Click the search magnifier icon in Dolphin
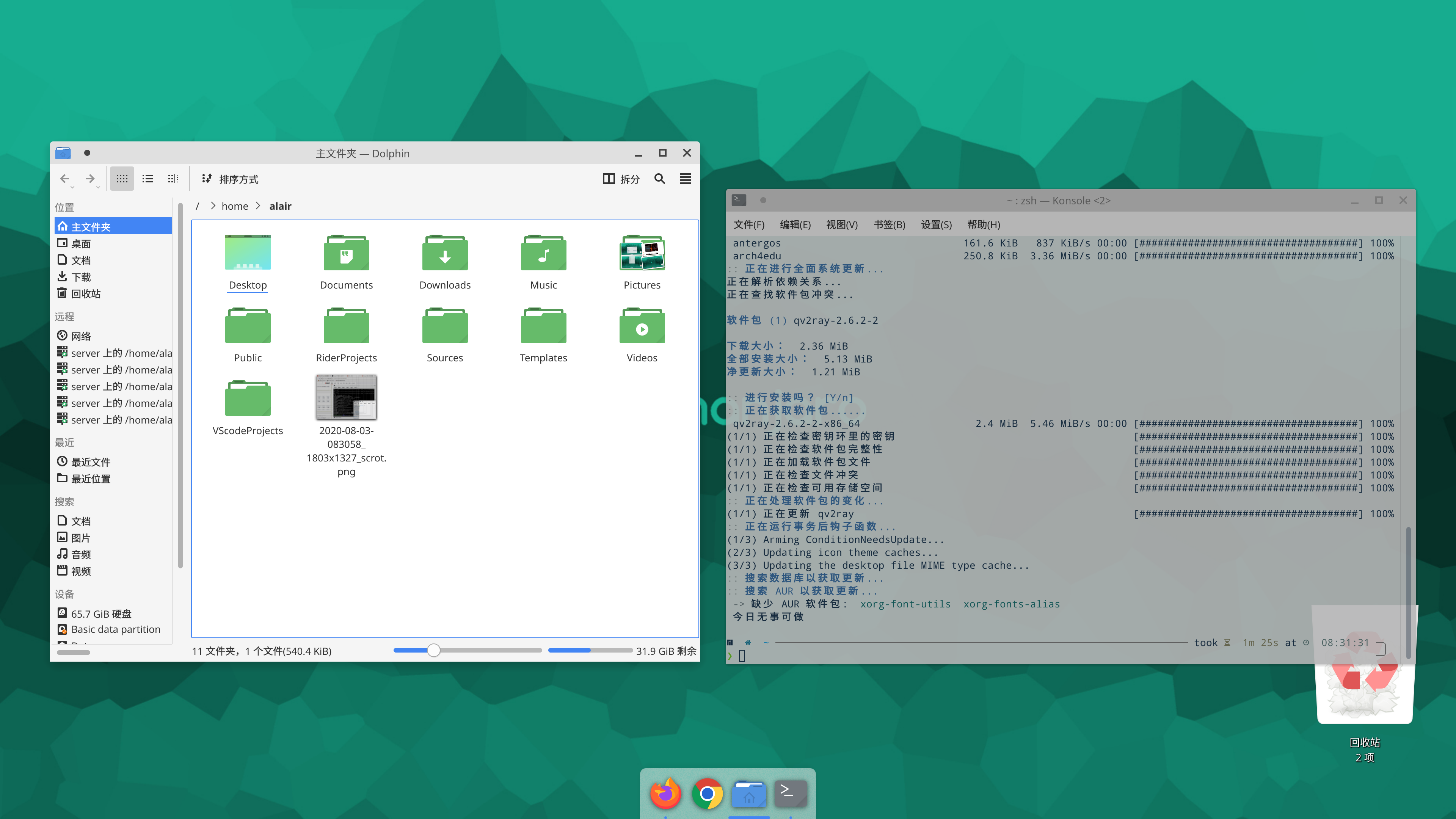 coord(659,179)
